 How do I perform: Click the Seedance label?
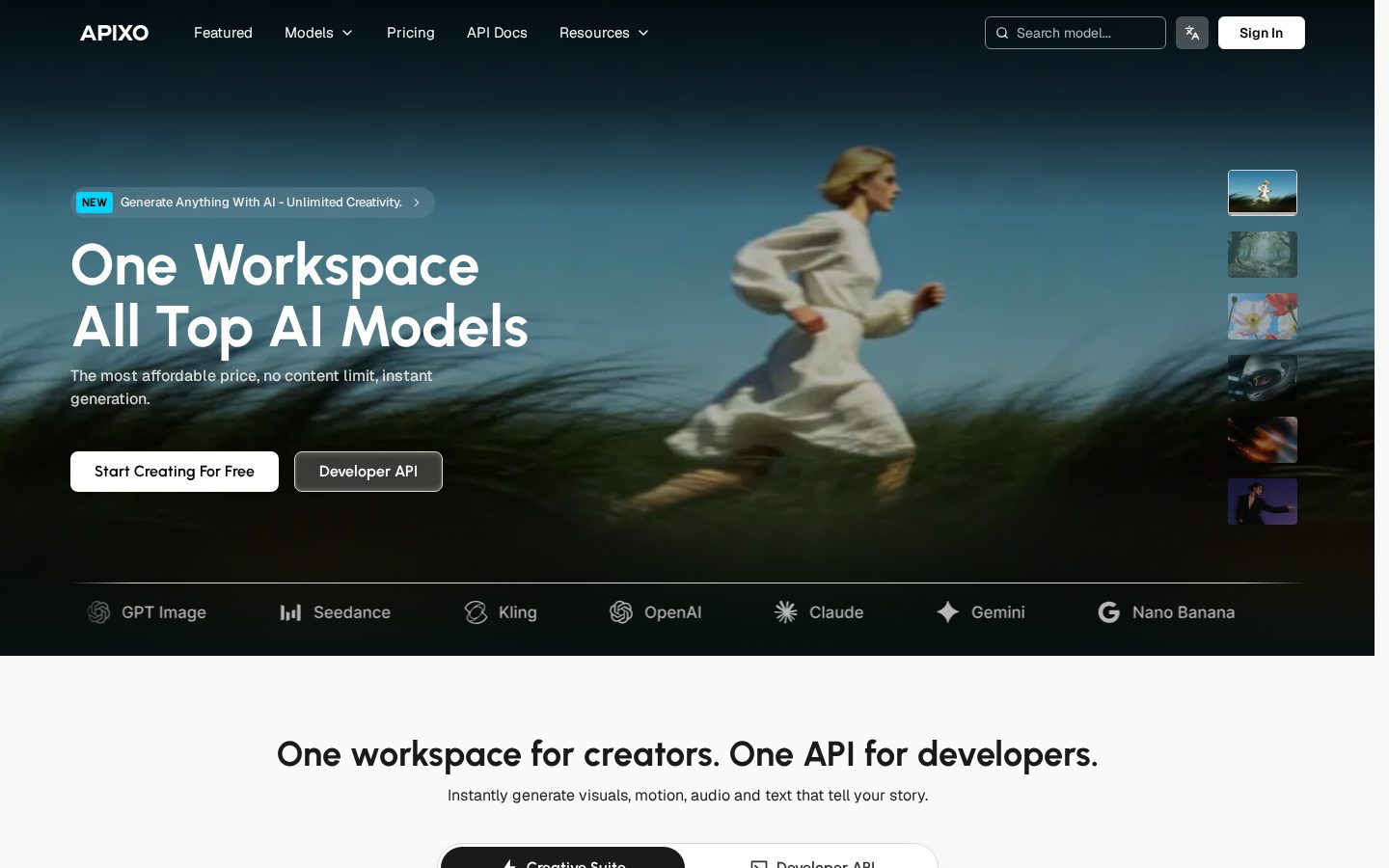pos(352,612)
